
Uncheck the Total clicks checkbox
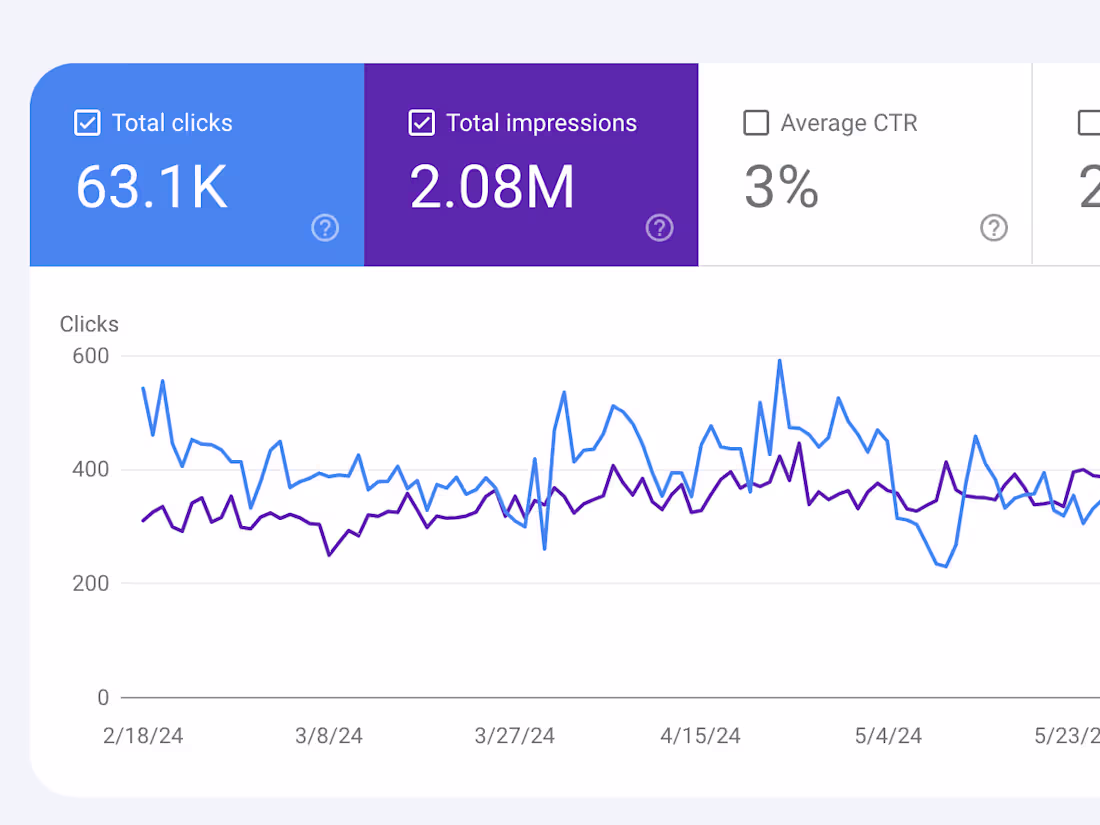tap(87, 123)
